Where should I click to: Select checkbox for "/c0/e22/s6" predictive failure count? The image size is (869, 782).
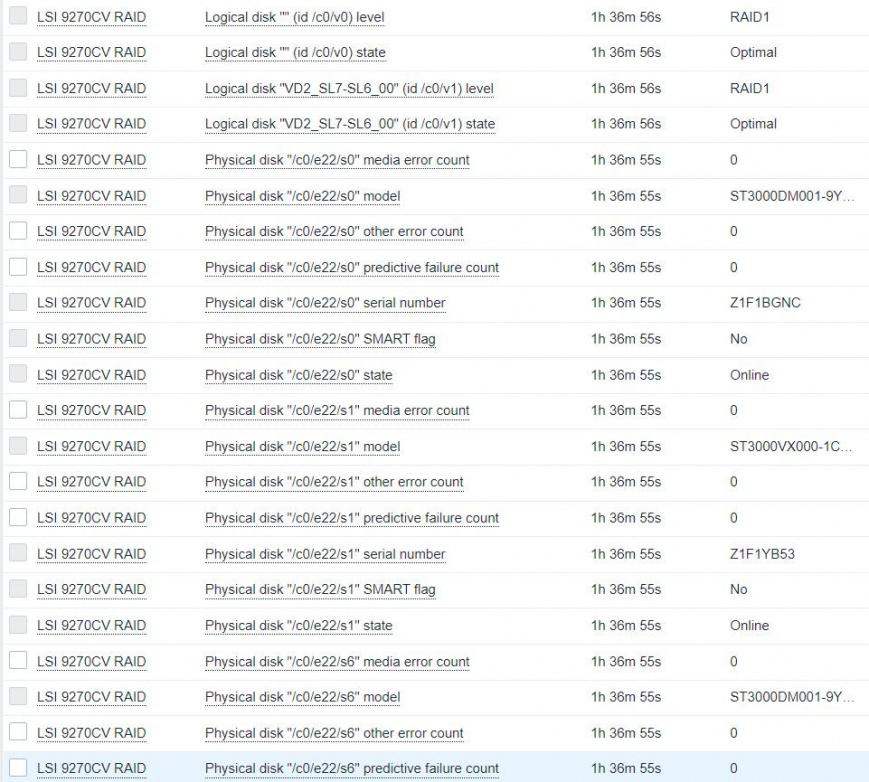tap(18, 768)
